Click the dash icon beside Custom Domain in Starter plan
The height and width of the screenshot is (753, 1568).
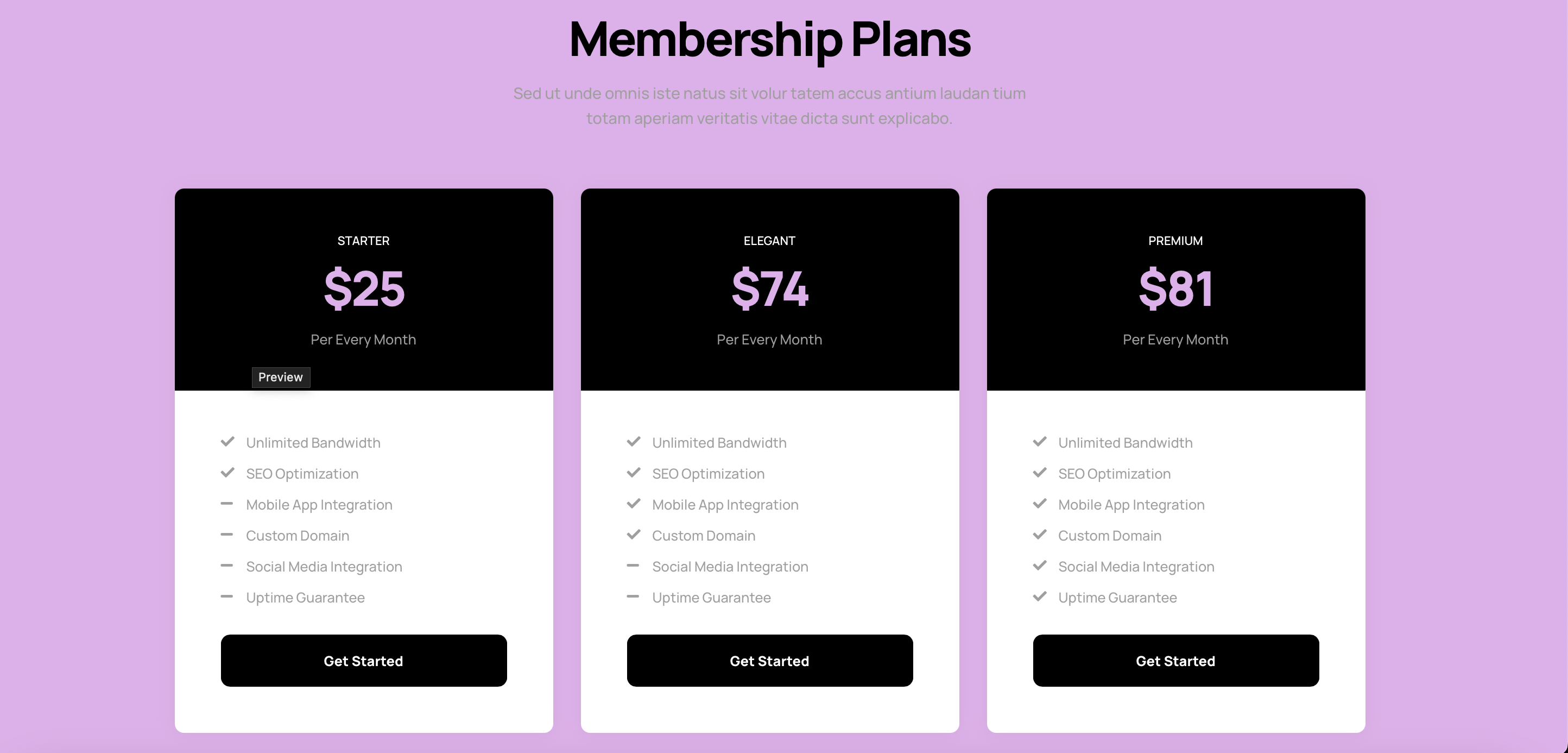228,536
